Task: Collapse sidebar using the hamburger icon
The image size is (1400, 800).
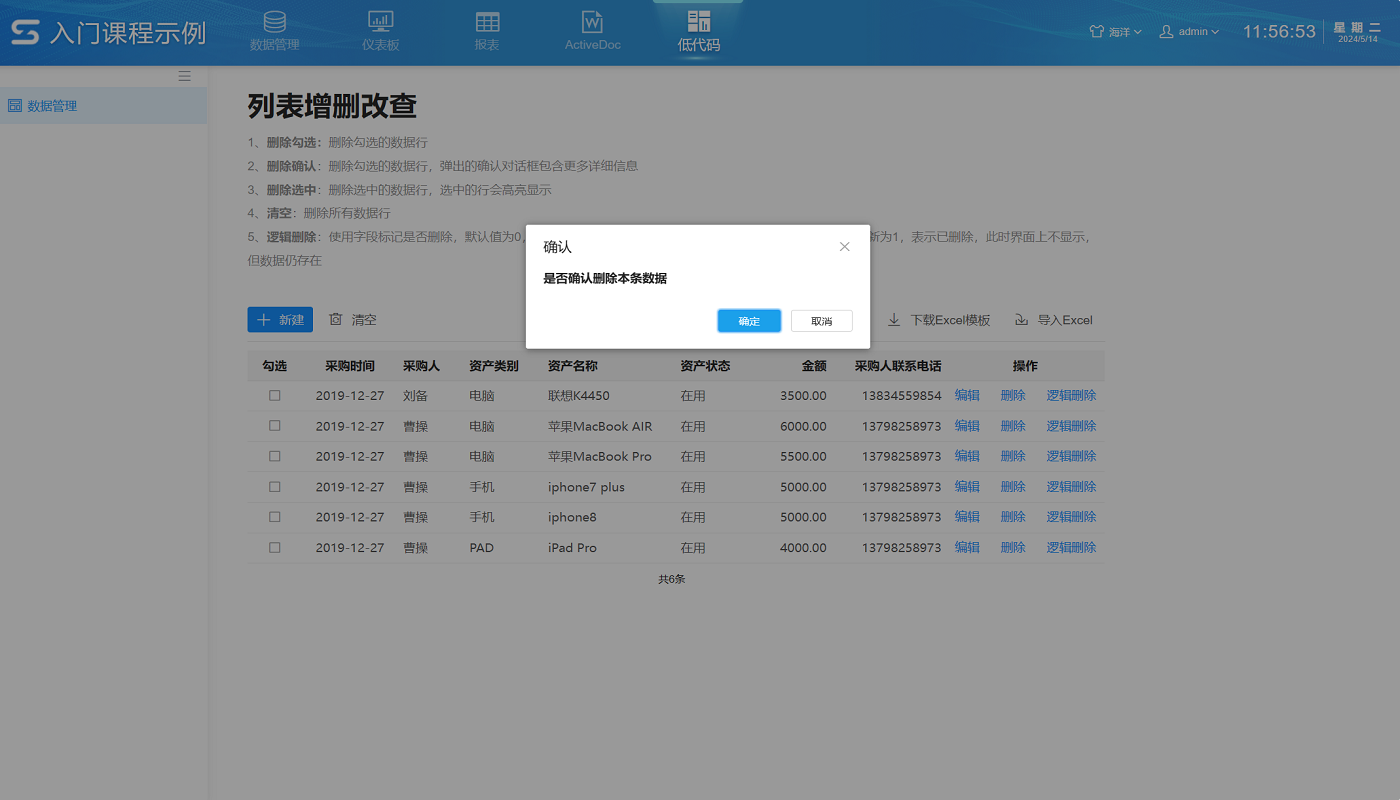Action: (x=184, y=76)
